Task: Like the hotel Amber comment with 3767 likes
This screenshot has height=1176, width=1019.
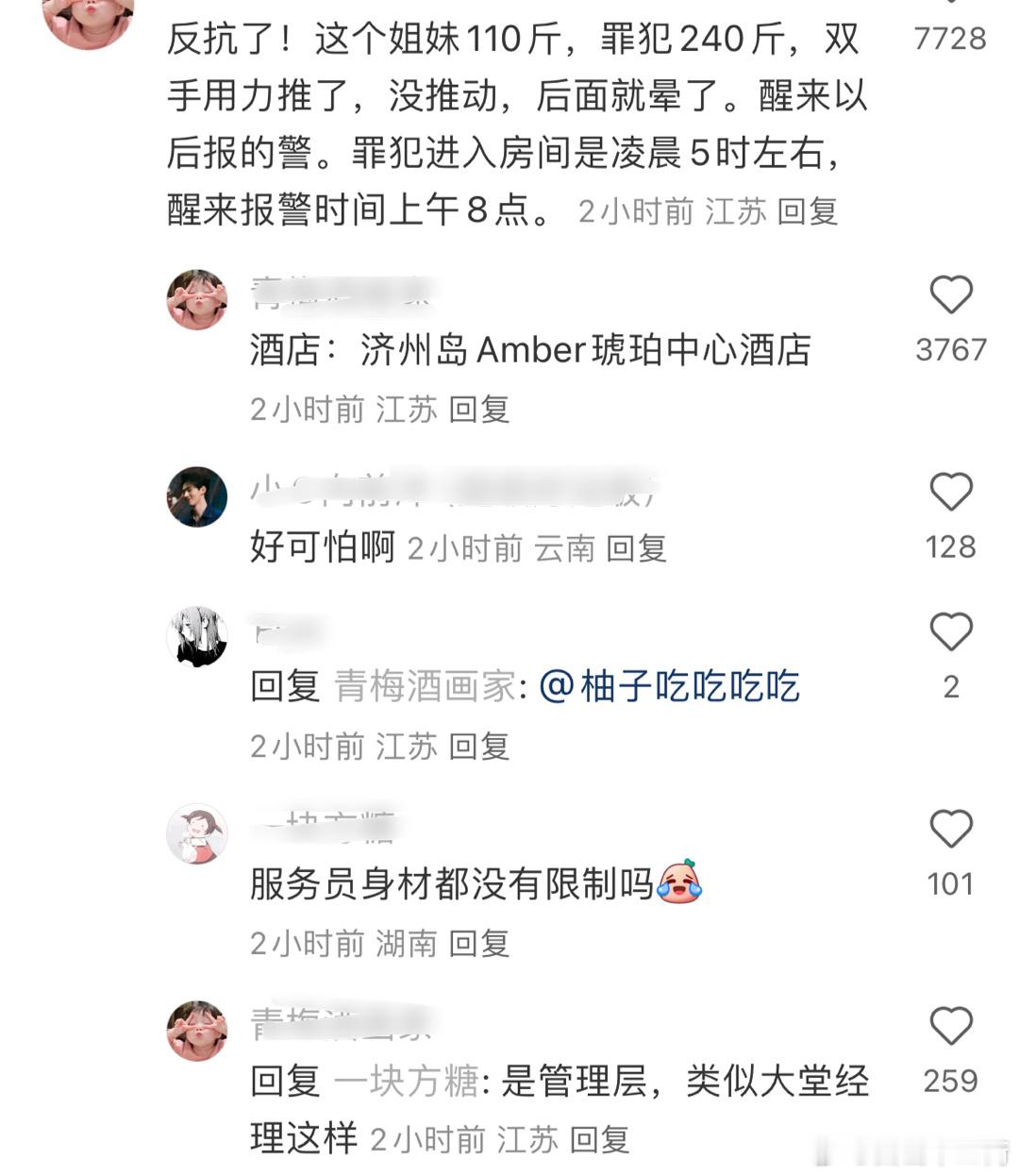Action: pos(951,294)
